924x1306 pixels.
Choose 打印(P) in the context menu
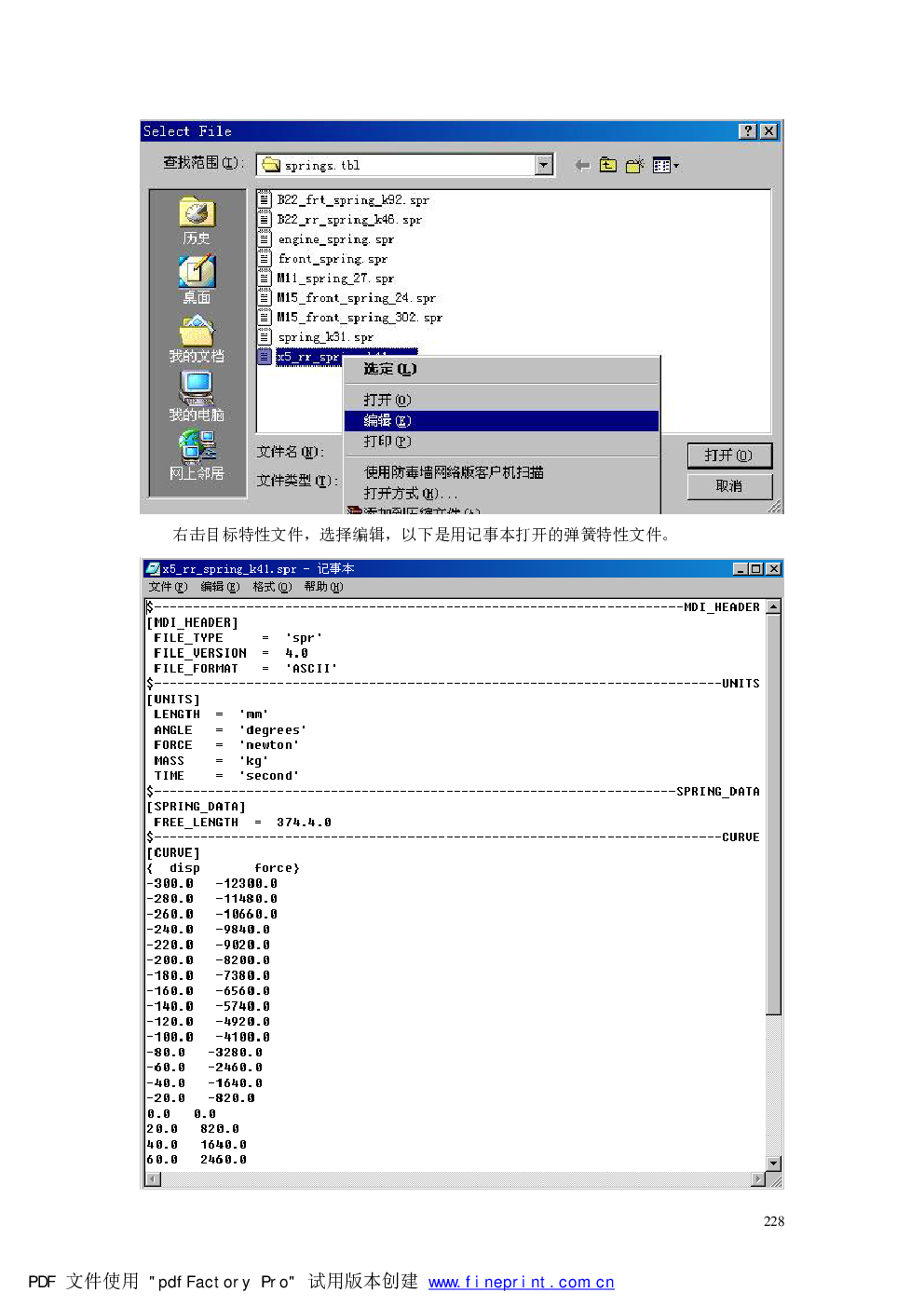point(501,442)
